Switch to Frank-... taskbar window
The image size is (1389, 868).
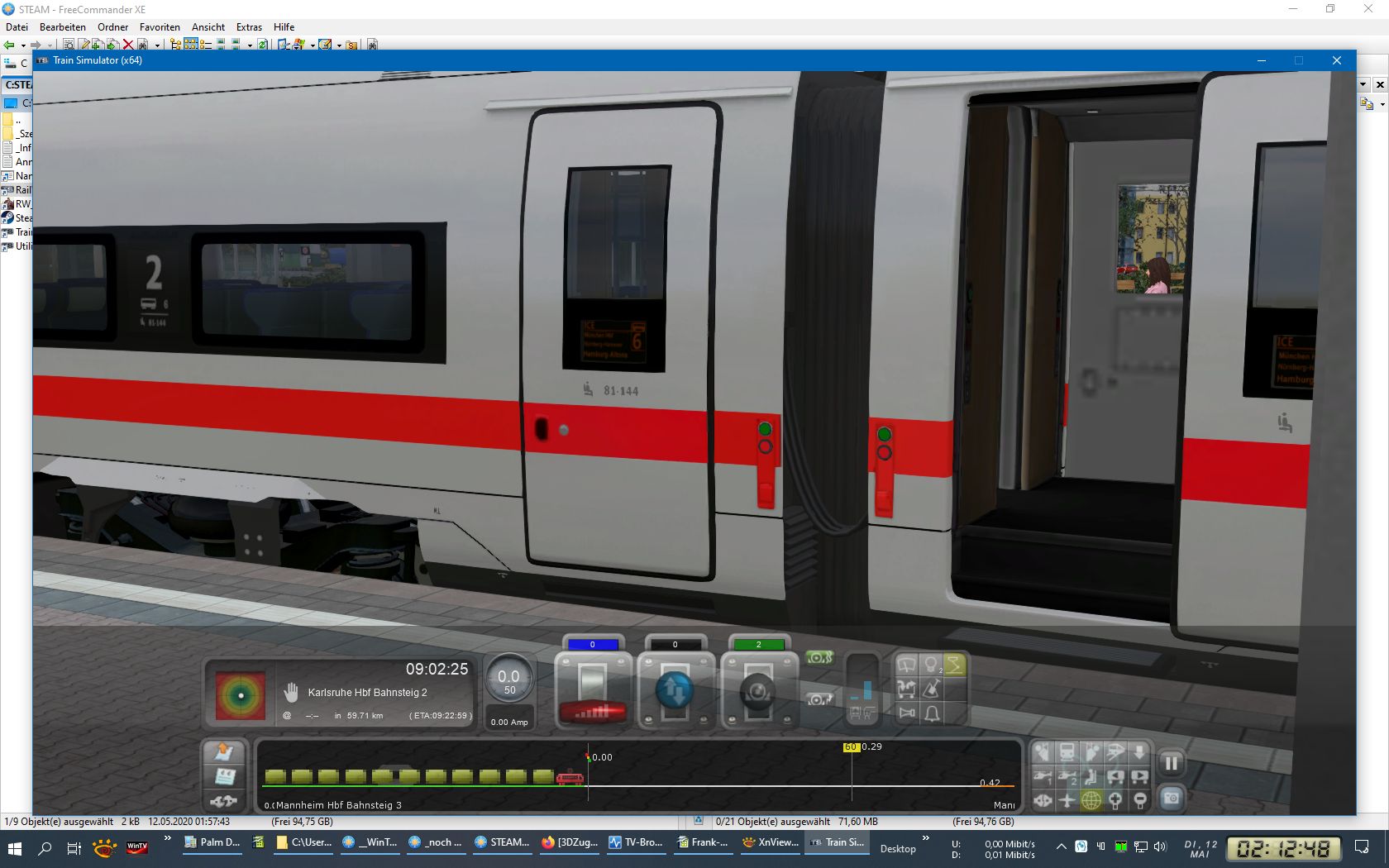704,843
